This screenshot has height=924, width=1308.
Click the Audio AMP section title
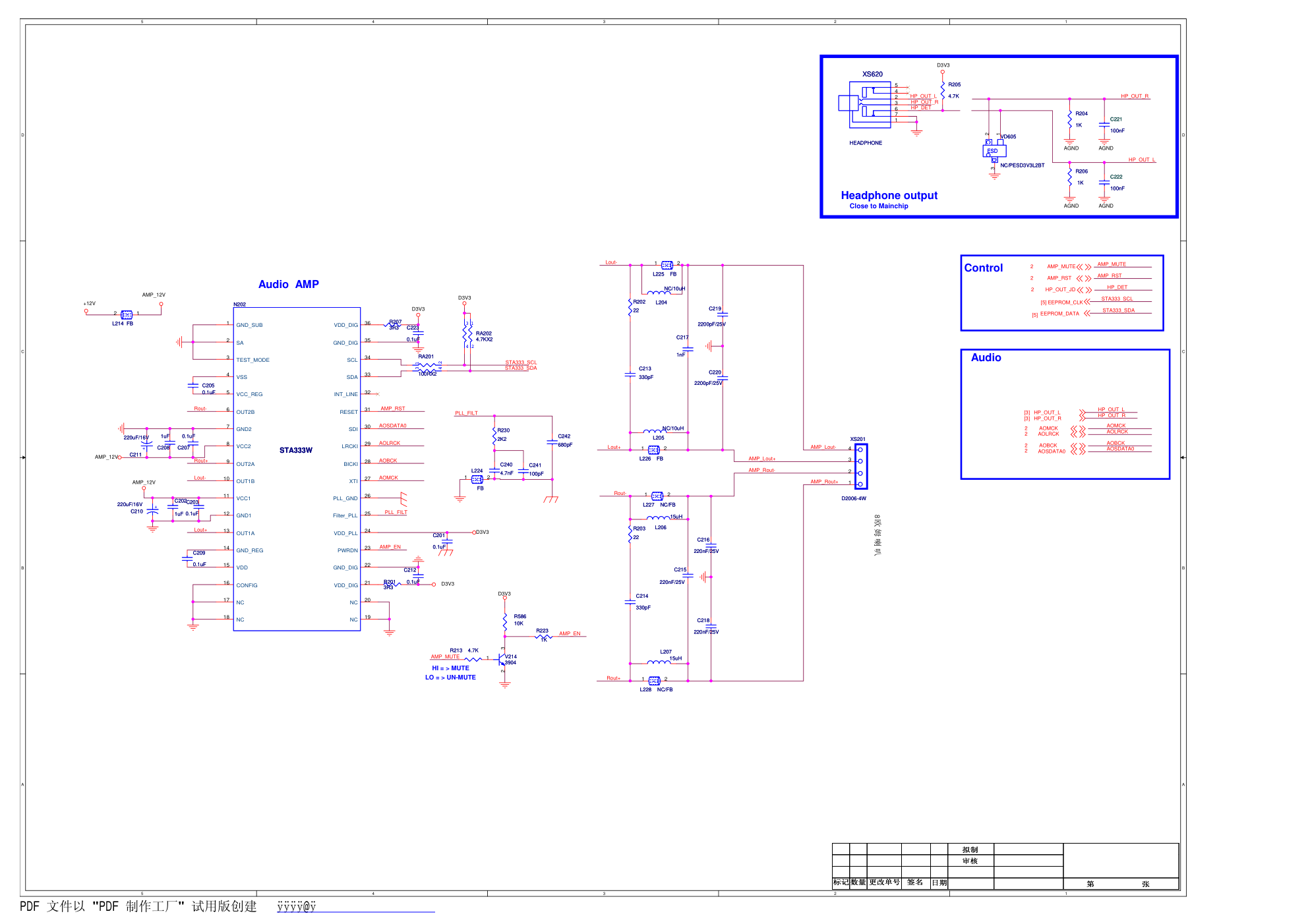(288, 285)
